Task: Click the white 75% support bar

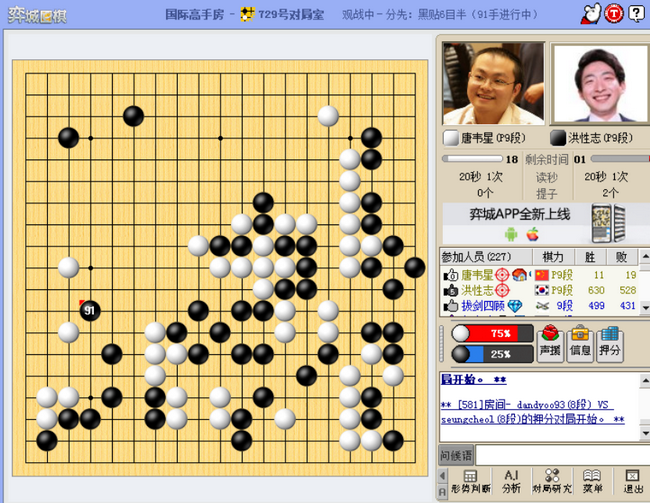Action: point(492,333)
